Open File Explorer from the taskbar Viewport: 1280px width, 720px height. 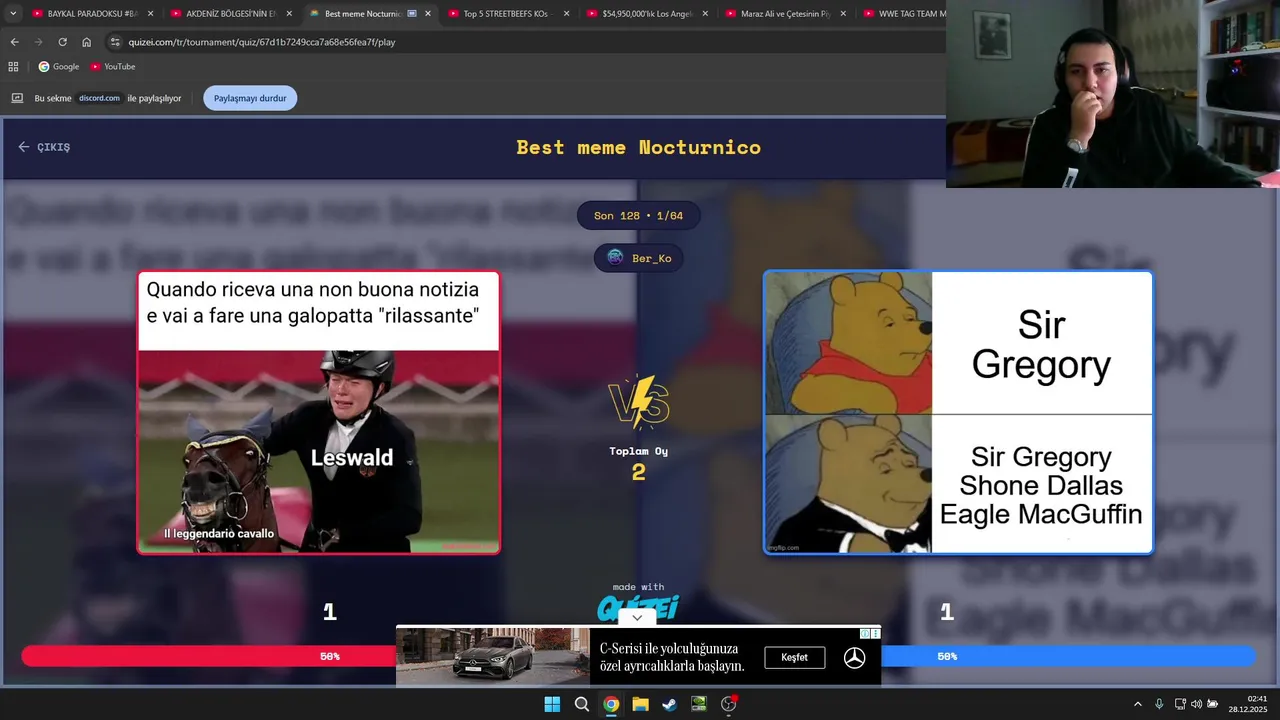coord(640,704)
